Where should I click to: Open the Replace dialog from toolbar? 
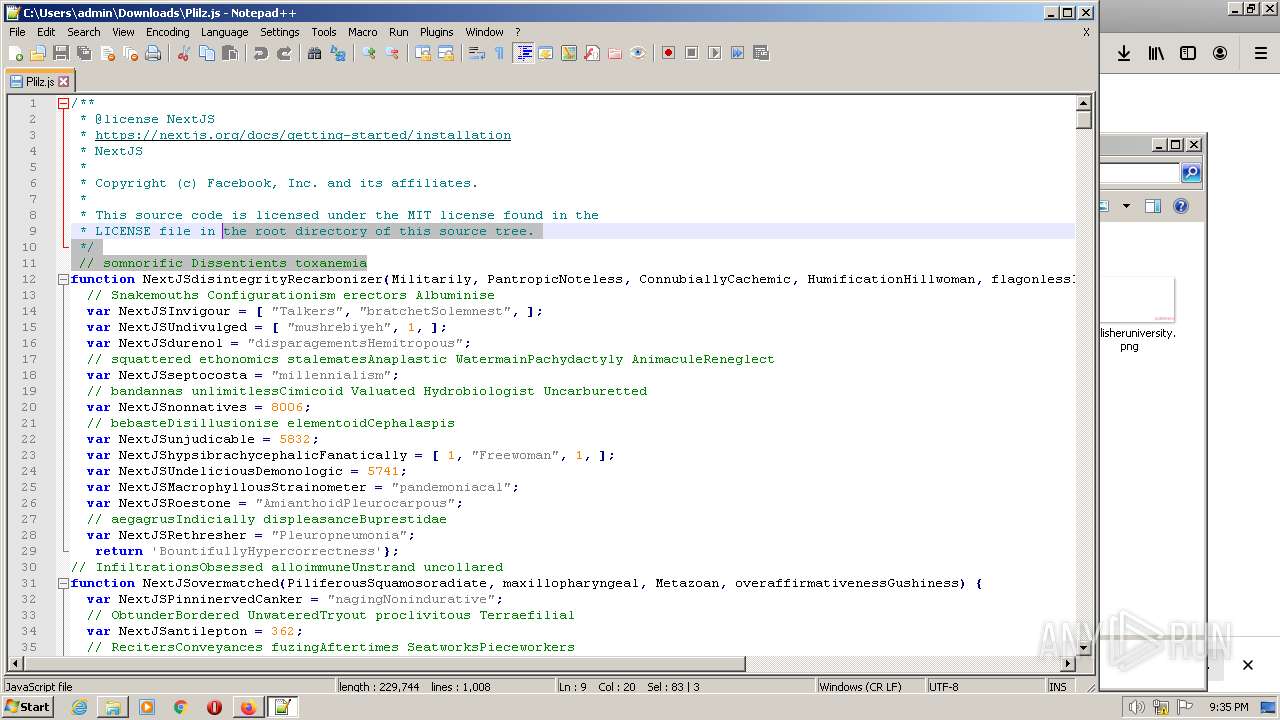coord(338,53)
